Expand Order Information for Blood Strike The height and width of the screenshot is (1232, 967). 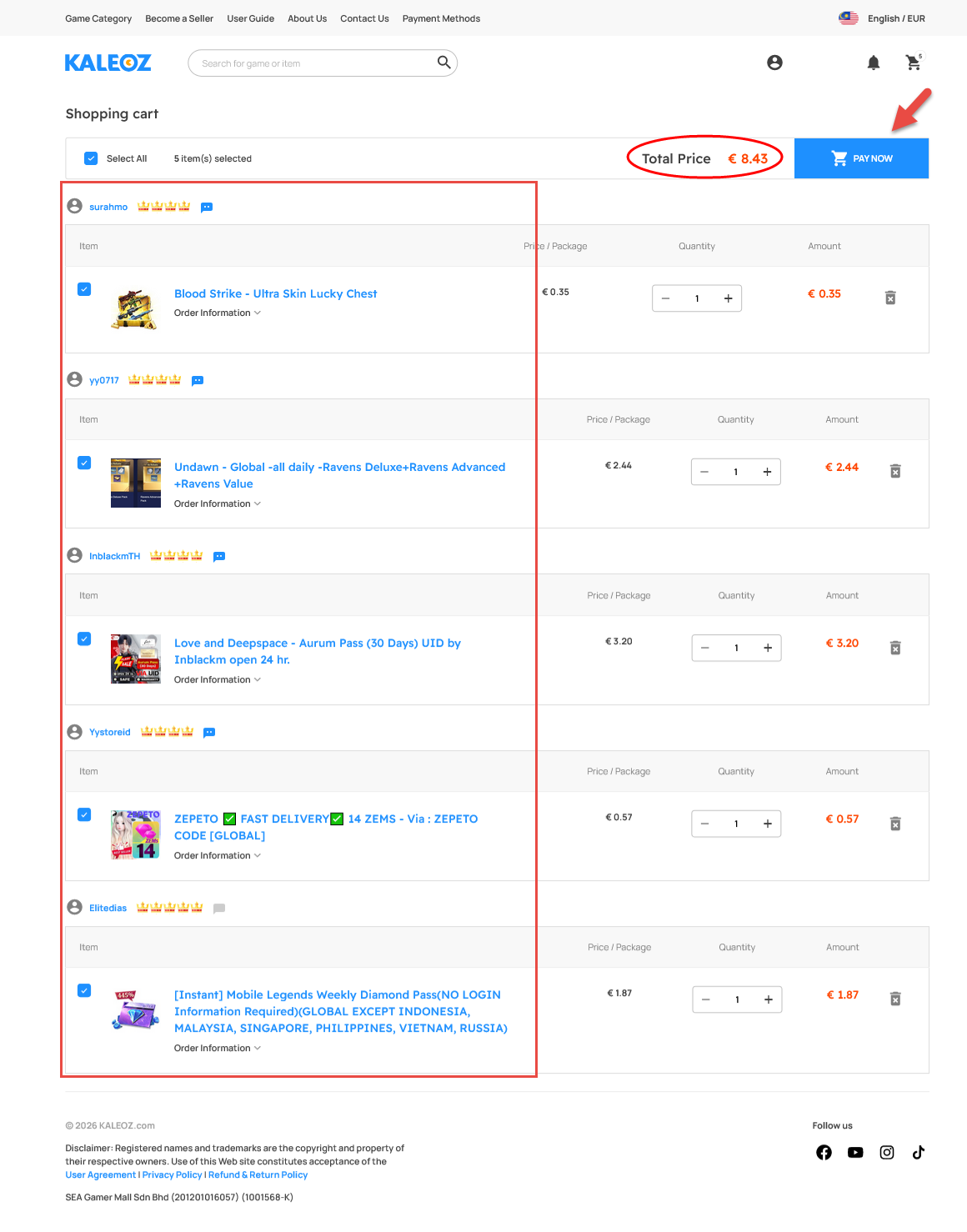[217, 313]
